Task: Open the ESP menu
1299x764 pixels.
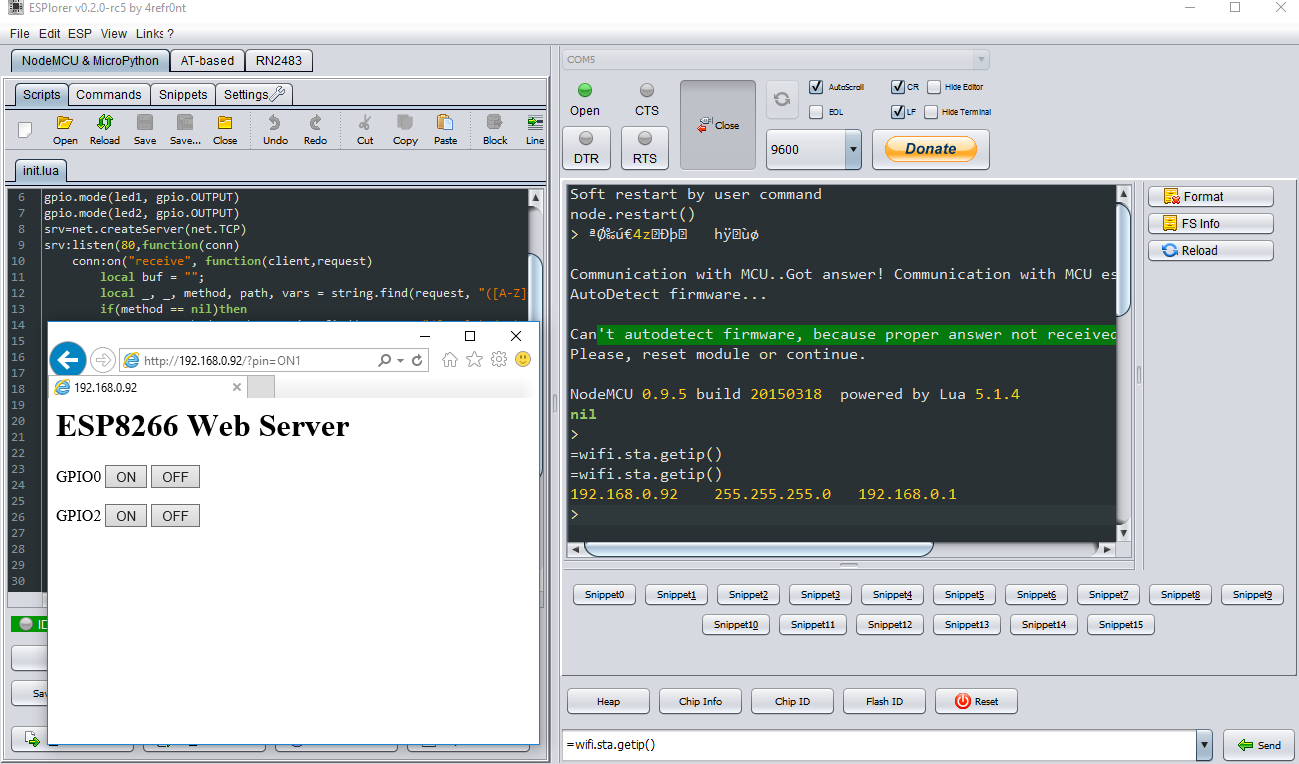Action: pos(80,33)
